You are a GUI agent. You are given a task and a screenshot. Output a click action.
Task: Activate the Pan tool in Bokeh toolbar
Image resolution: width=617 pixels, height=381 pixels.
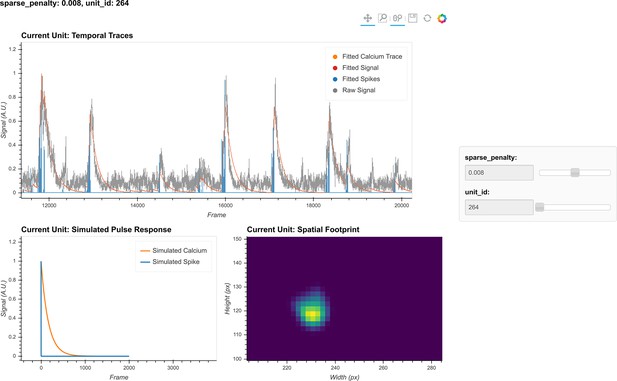(x=368, y=18)
